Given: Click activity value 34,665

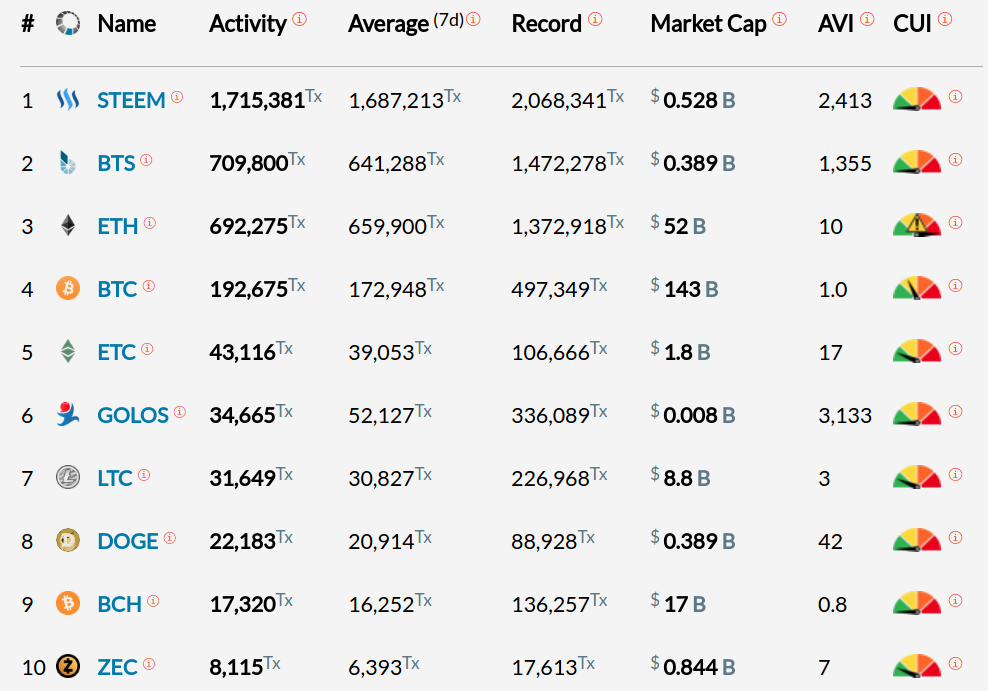Looking at the screenshot, I should pyautogui.click(x=243, y=415).
